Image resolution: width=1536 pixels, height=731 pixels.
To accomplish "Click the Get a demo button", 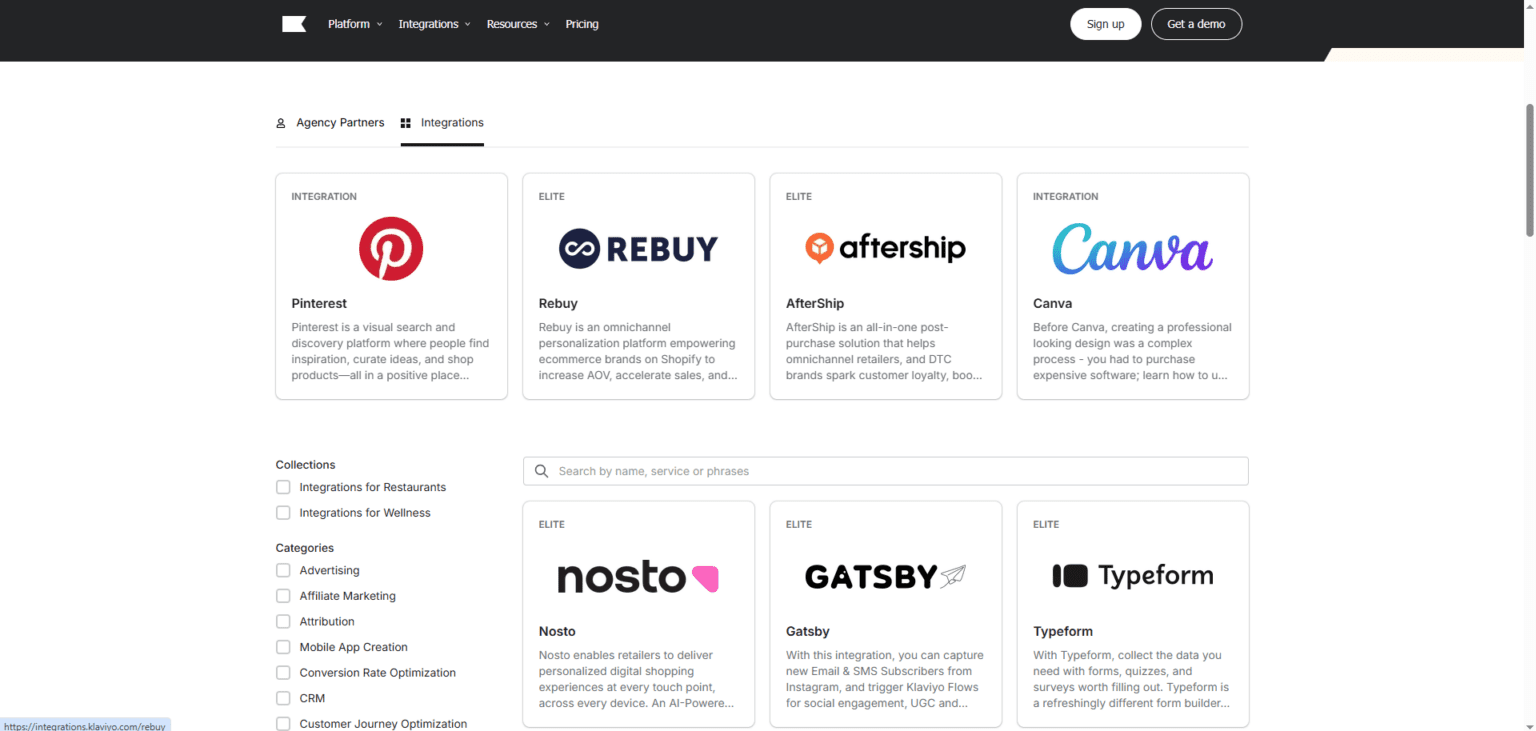I will [1196, 23].
